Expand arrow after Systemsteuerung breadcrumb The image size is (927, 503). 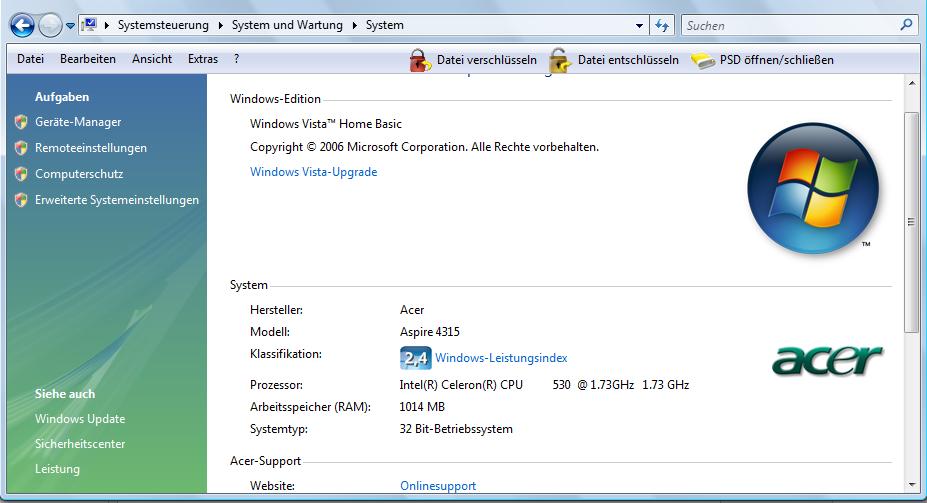coord(221,25)
